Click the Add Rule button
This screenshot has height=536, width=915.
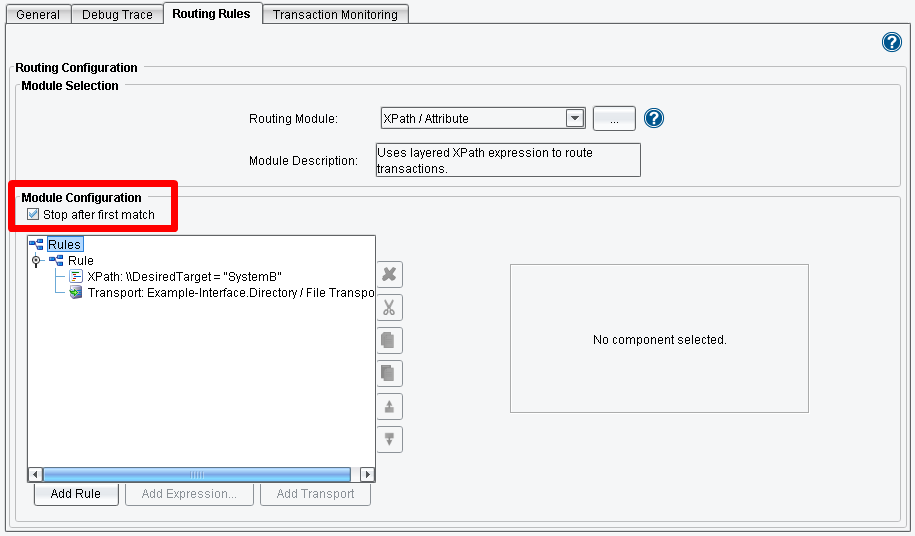click(x=75, y=494)
